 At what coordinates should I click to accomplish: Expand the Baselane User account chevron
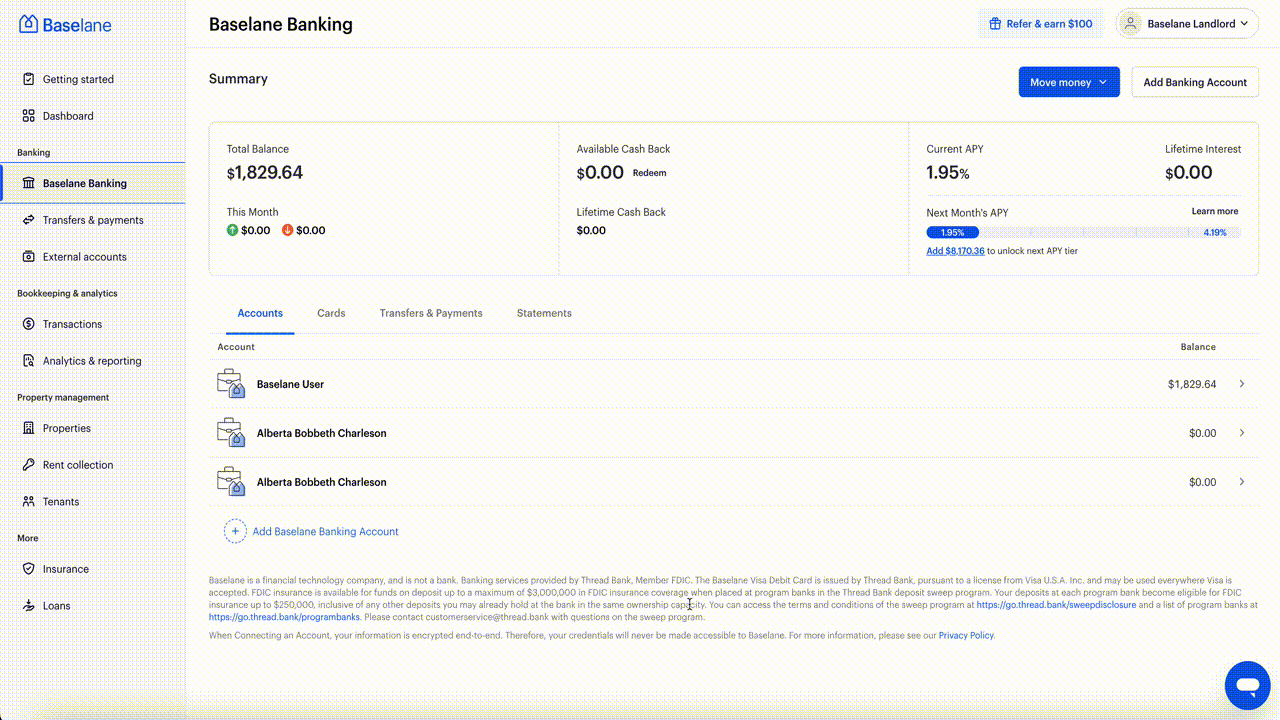tap(1242, 384)
